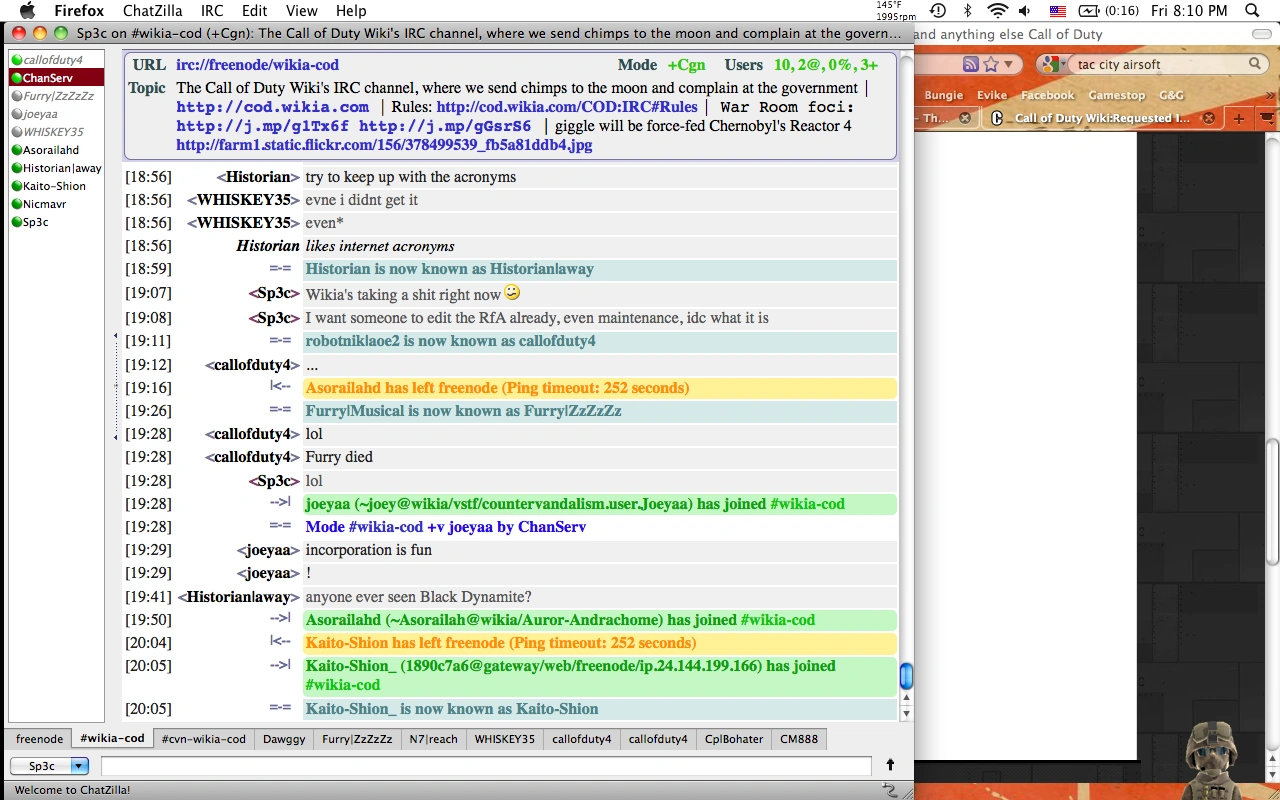Open Spotlight search in menu bar
Viewport: 1280px width, 800px height.
click(1252, 11)
